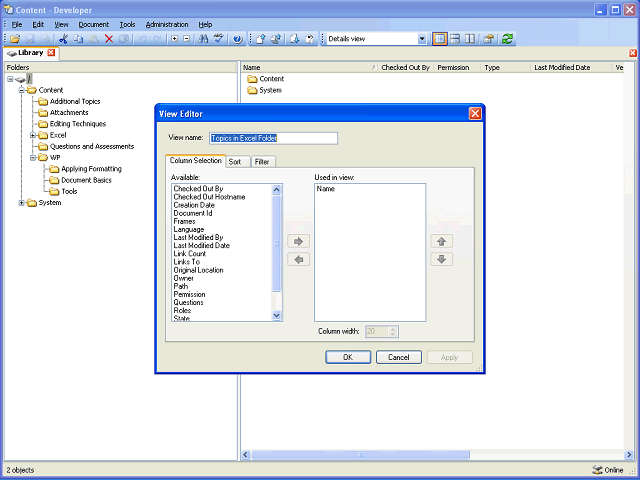Click the green Refresh toolbar icon
Image resolution: width=640 pixels, height=480 pixels.
(507, 39)
